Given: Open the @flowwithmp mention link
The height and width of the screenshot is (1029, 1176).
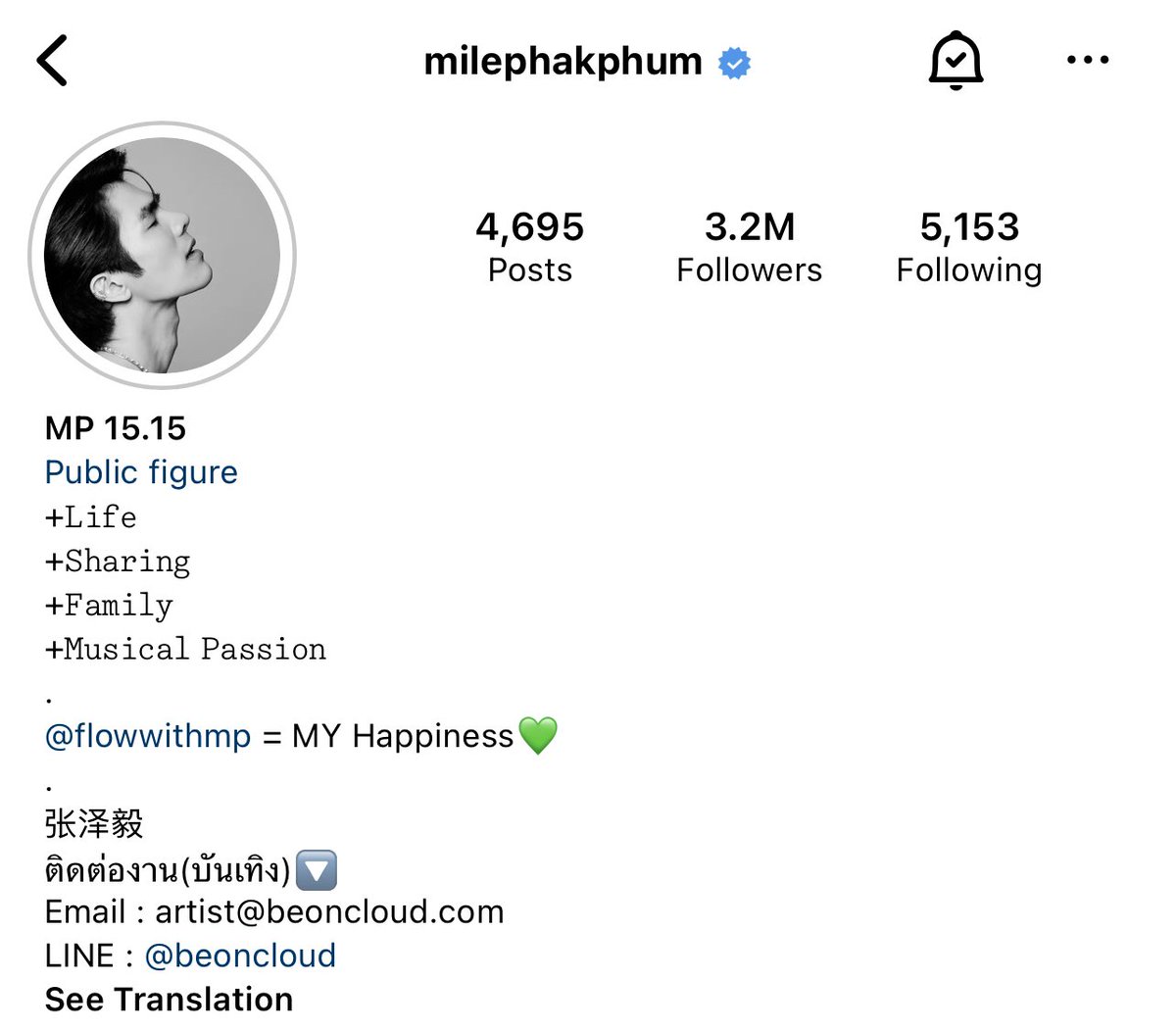Looking at the screenshot, I should point(148,736).
